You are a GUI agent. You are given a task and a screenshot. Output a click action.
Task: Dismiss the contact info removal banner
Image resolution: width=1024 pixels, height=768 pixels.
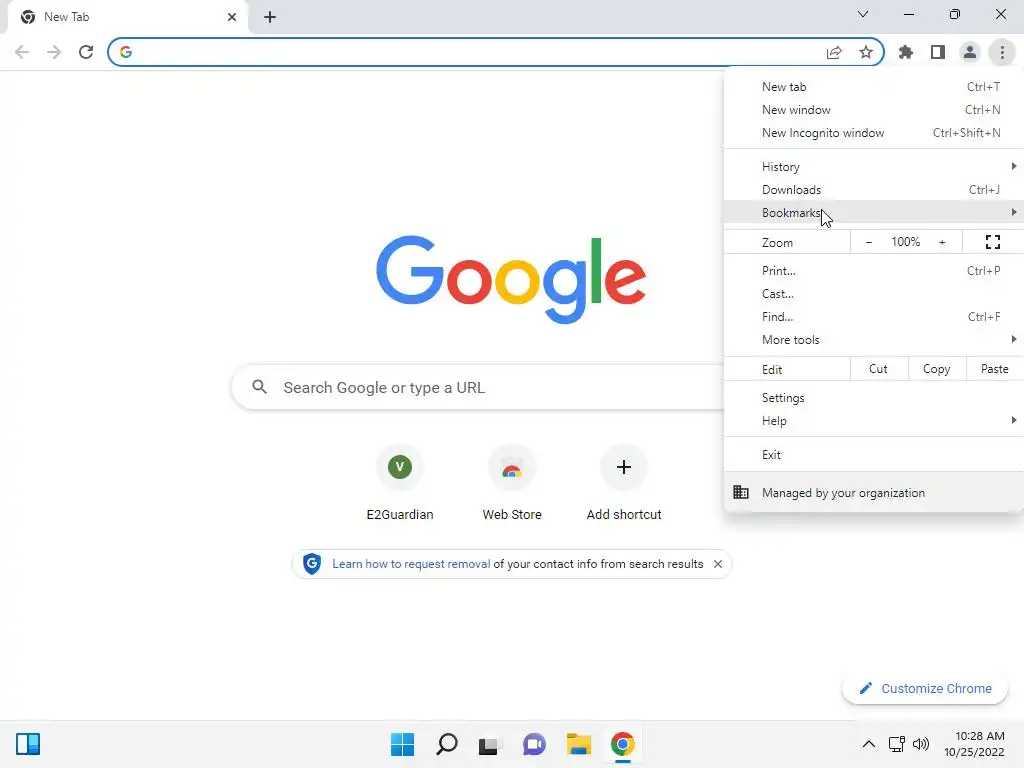coord(718,564)
